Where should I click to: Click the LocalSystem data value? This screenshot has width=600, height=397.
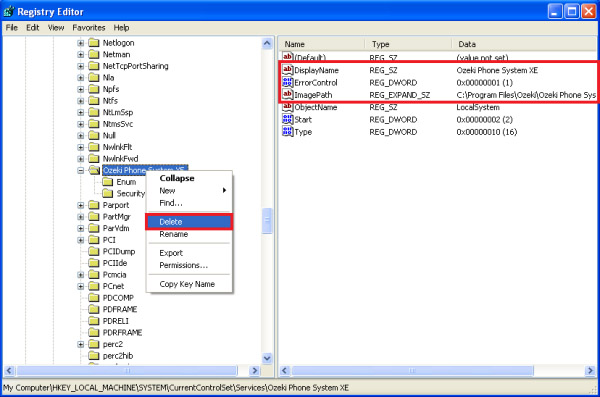[478, 107]
